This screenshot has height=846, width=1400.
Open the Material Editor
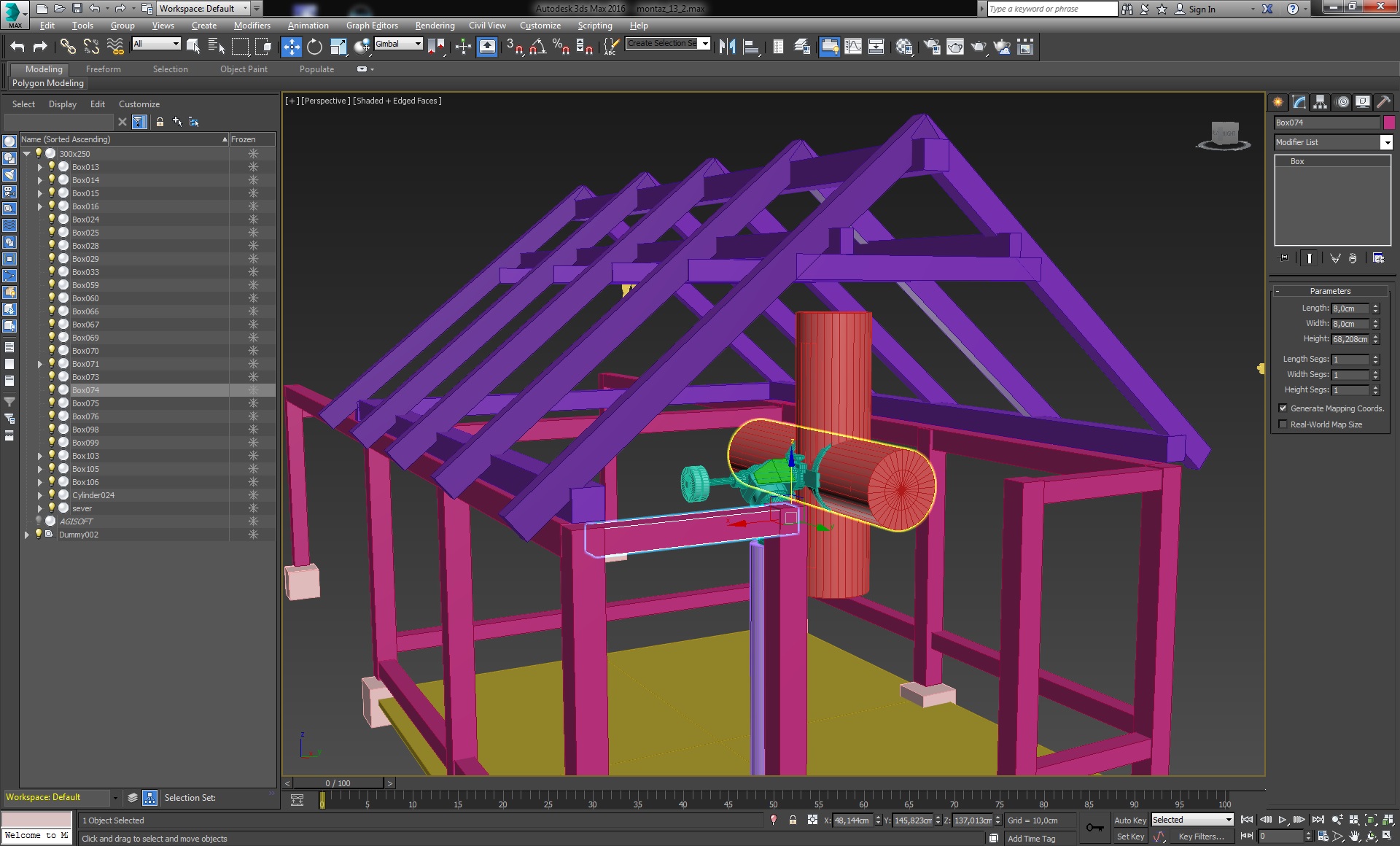(905, 47)
